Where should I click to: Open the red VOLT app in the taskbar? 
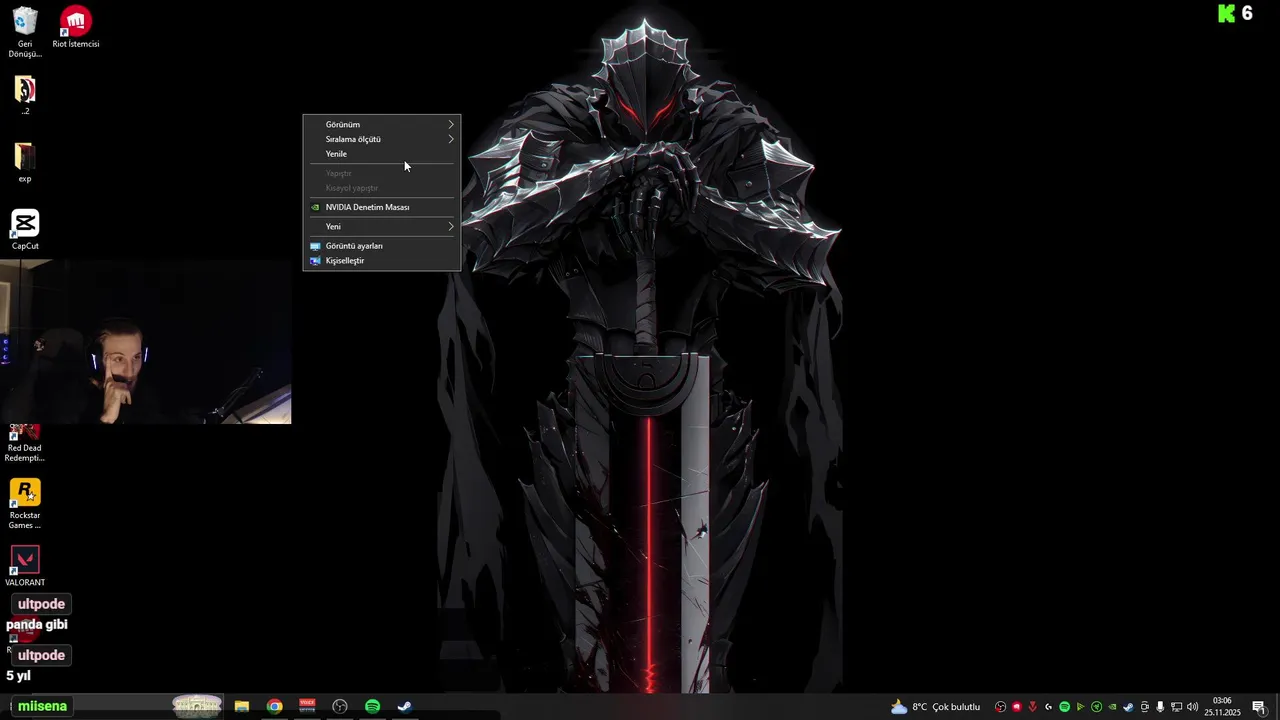click(x=307, y=706)
